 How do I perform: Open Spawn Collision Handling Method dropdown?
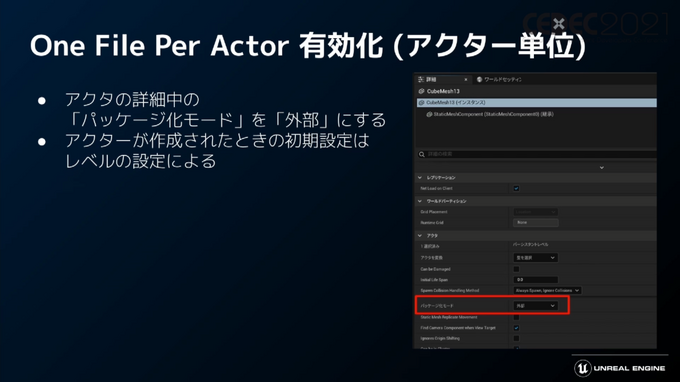(547, 291)
